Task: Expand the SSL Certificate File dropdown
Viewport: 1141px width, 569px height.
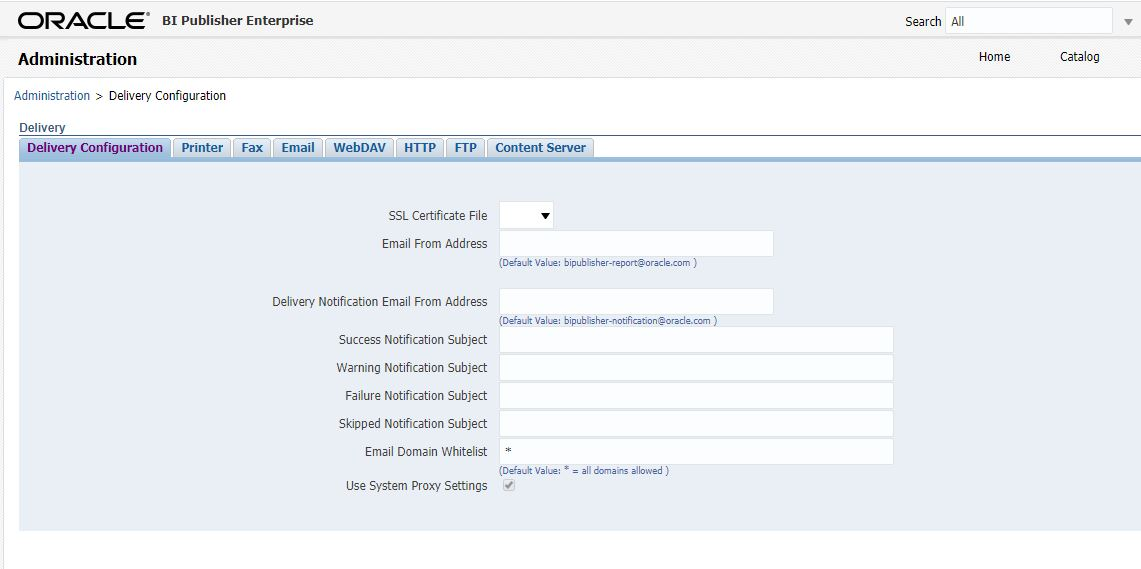Action: coord(526,215)
